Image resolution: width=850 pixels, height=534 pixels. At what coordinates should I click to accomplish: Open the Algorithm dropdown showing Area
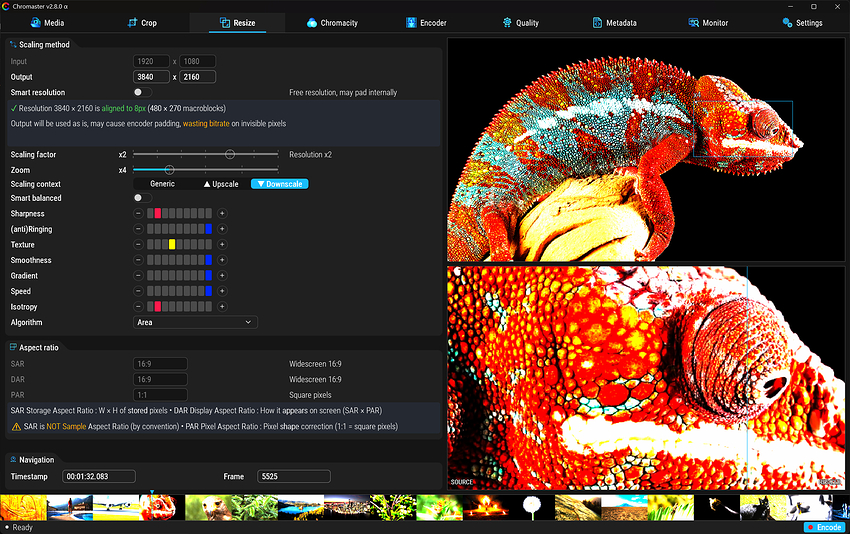coord(195,322)
